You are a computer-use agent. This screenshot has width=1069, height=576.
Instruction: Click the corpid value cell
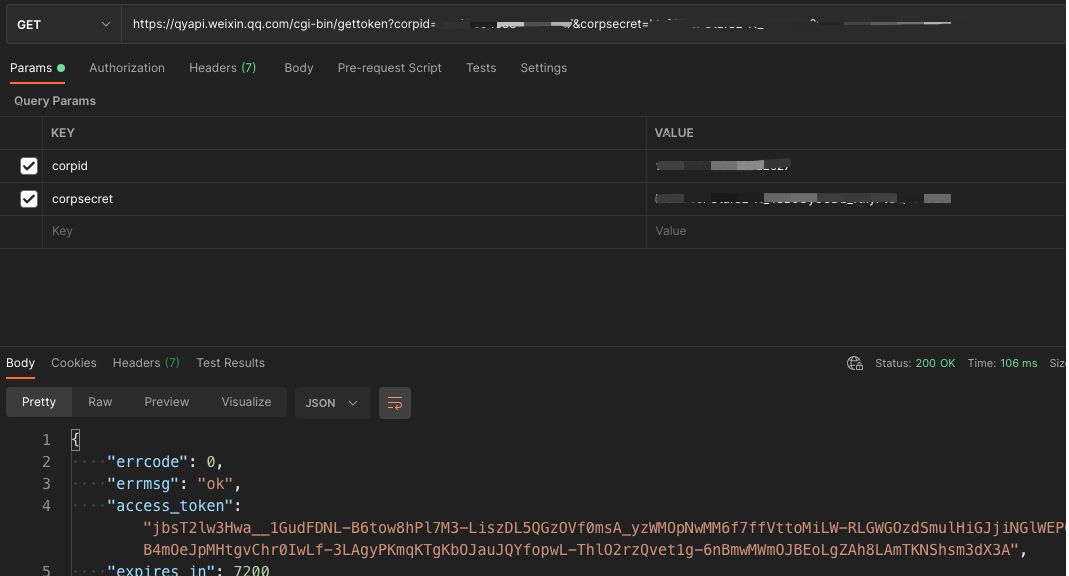[856, 166]
